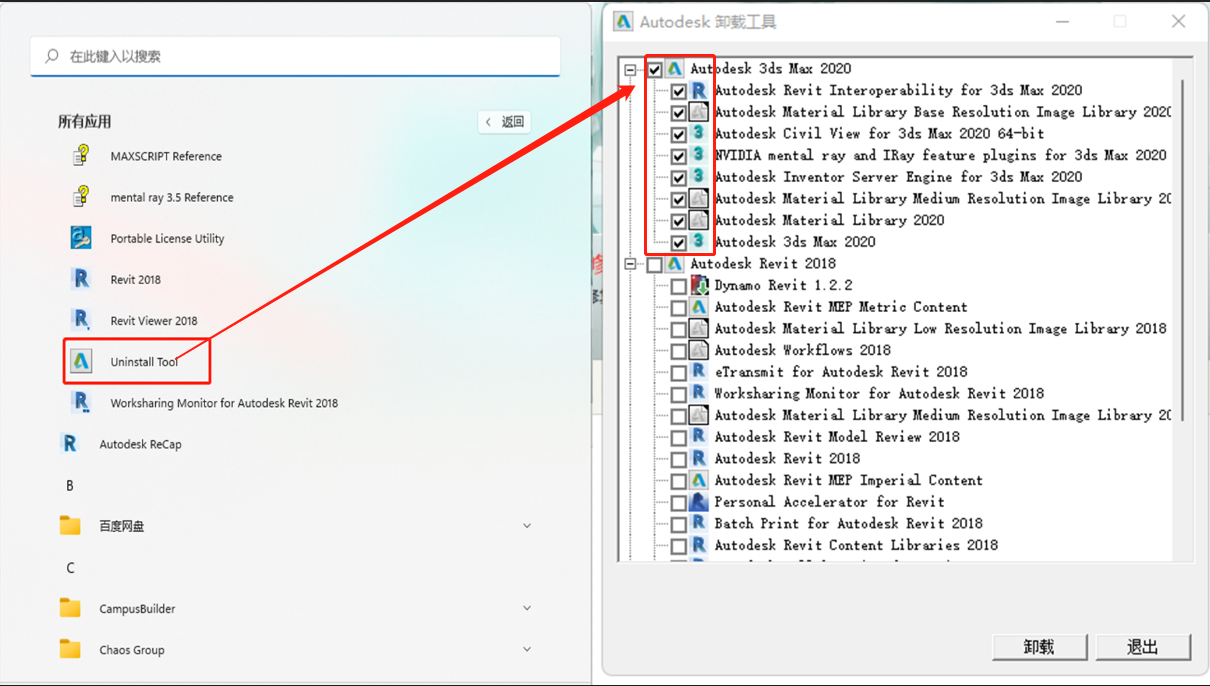Select "Autodesk Revit 2018" product label below Model Review
1210x686 pixels.
[x=787, y=458]
